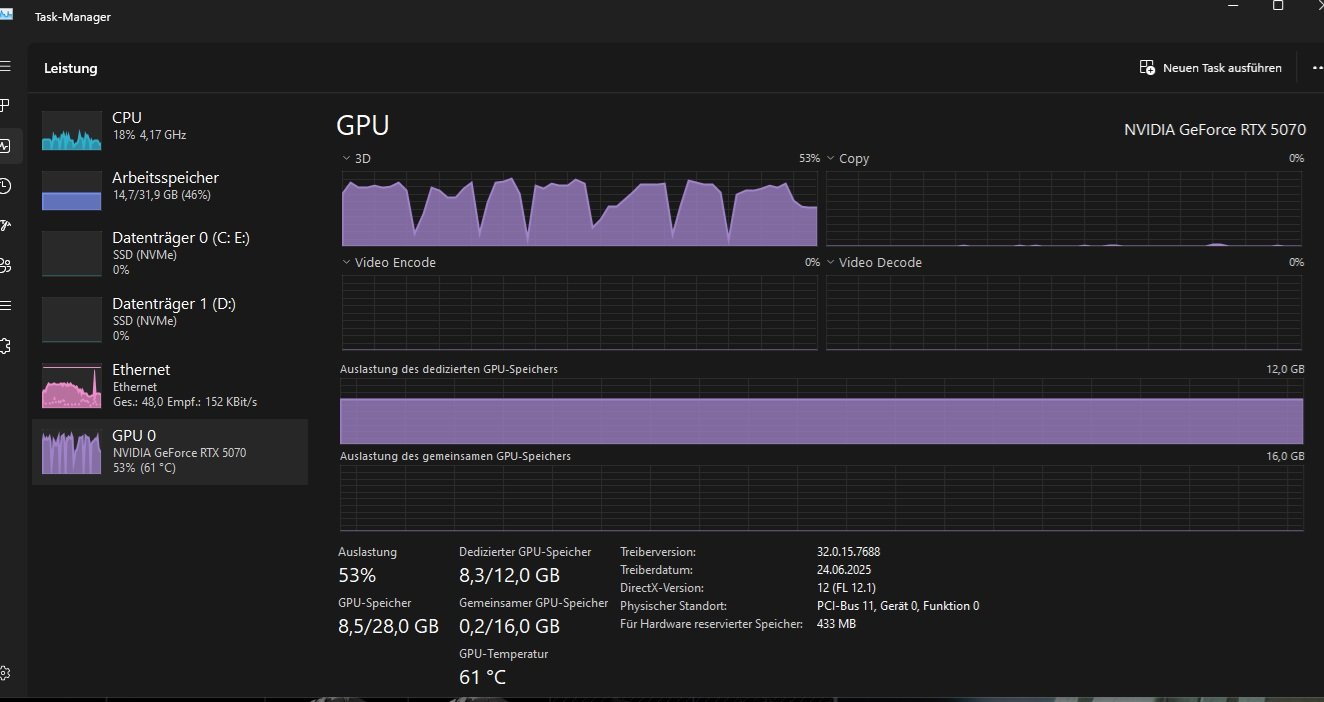Viewport: 1324px width, 702px height.
Task: Click the Treiberdatum label
Action: [656, 570]
